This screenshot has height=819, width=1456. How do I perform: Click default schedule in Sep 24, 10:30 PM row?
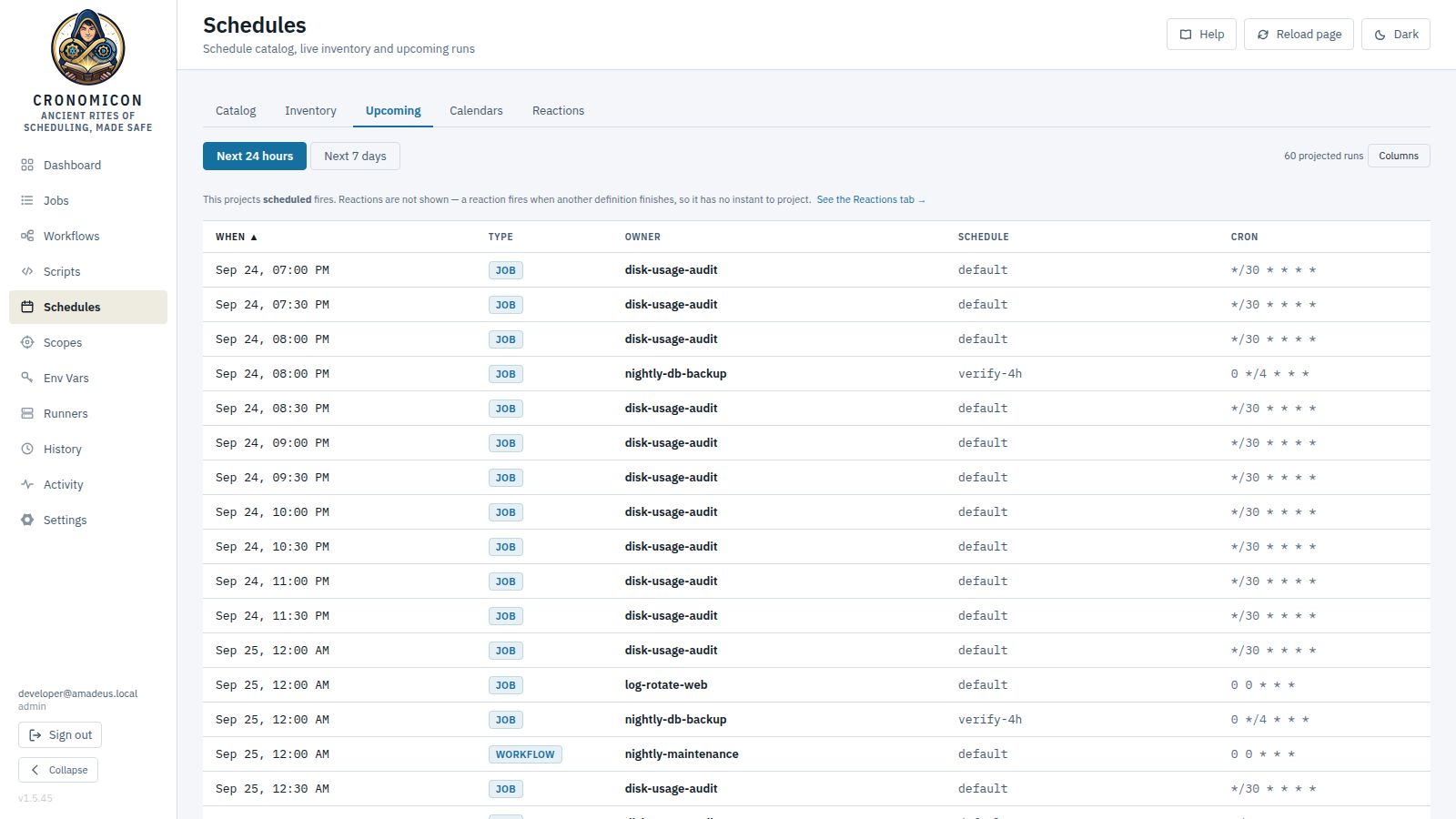[983, 547]
